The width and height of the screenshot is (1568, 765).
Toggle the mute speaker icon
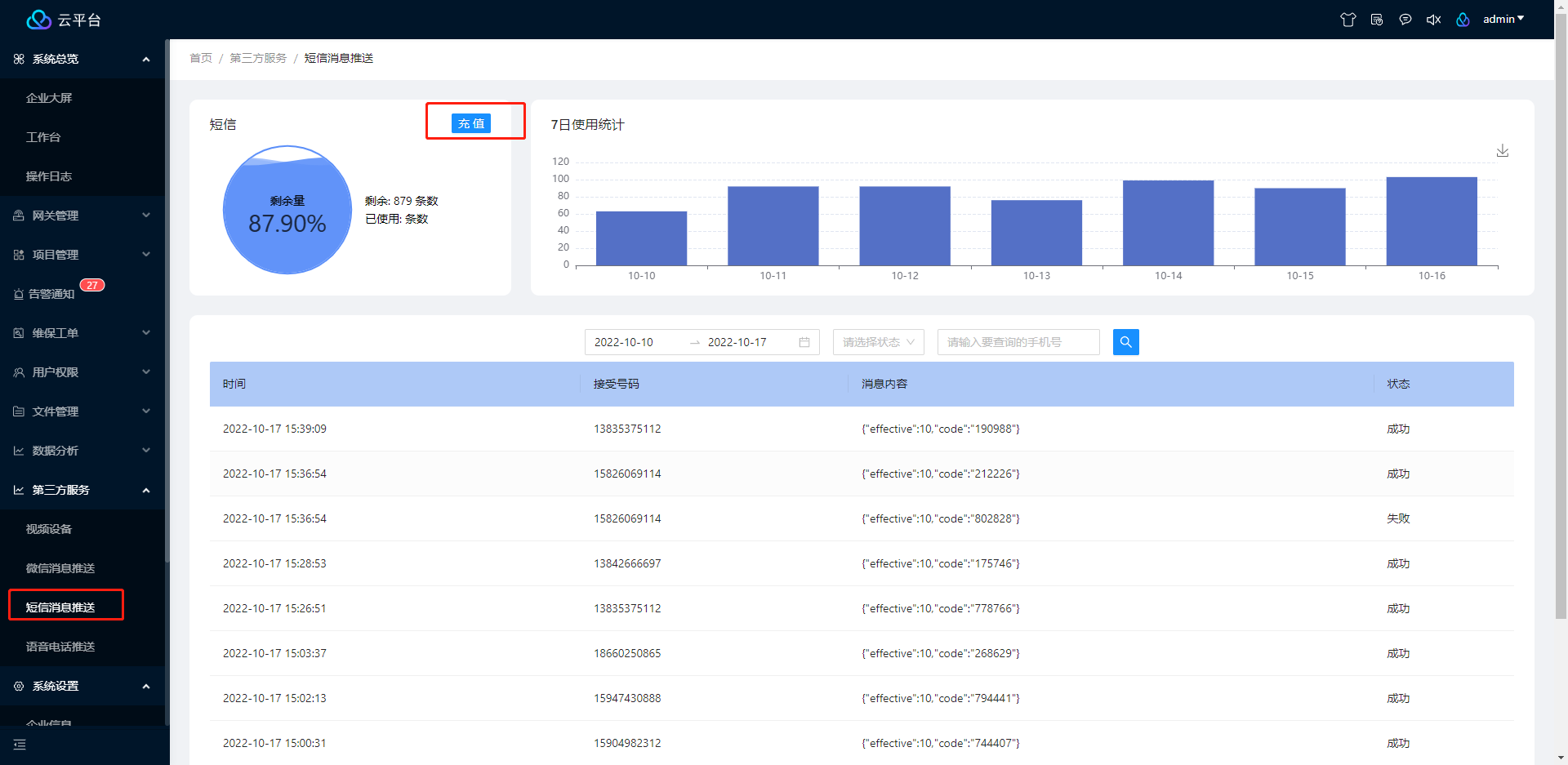(1433, 20)
